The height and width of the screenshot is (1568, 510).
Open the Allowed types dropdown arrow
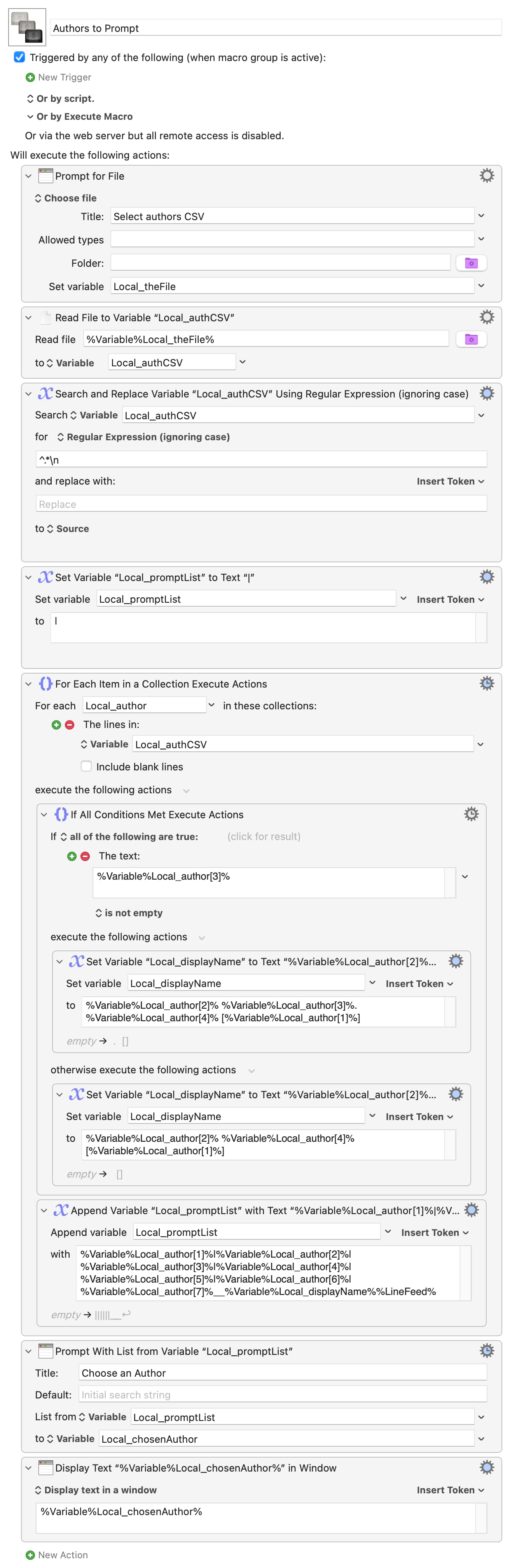click(481, 239)
